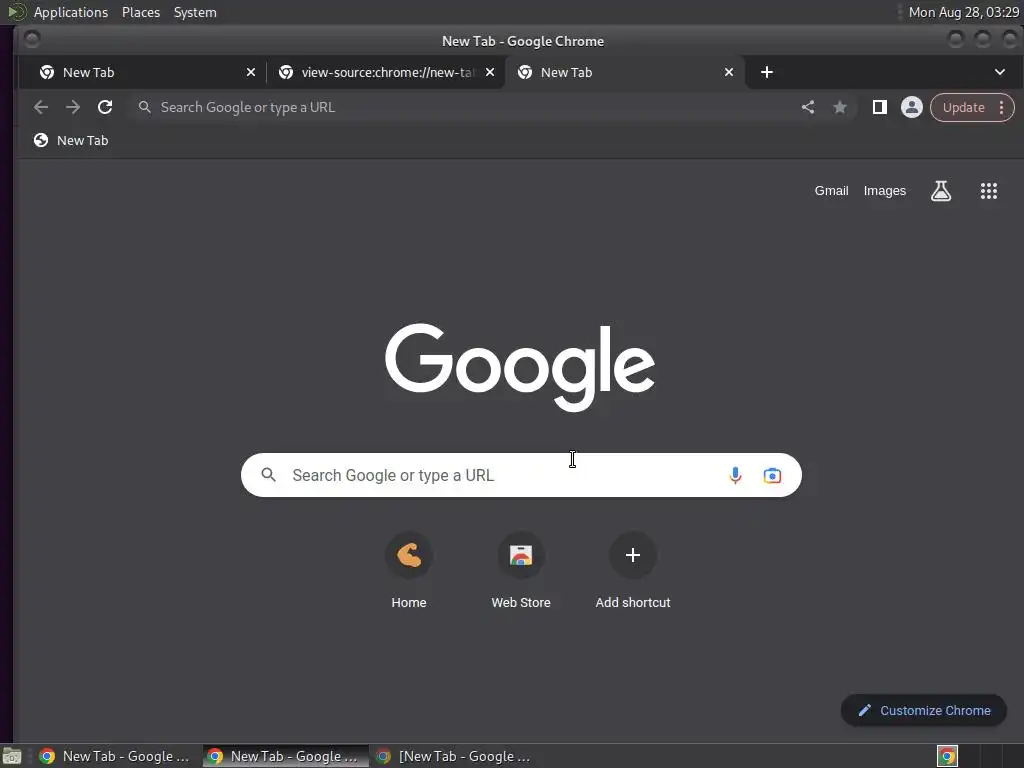Image resolution: width=1024 pixels, height=768 pixels.
Task: Expand the tab search dropdown chevron
Action: click(x=1000, y=72)
